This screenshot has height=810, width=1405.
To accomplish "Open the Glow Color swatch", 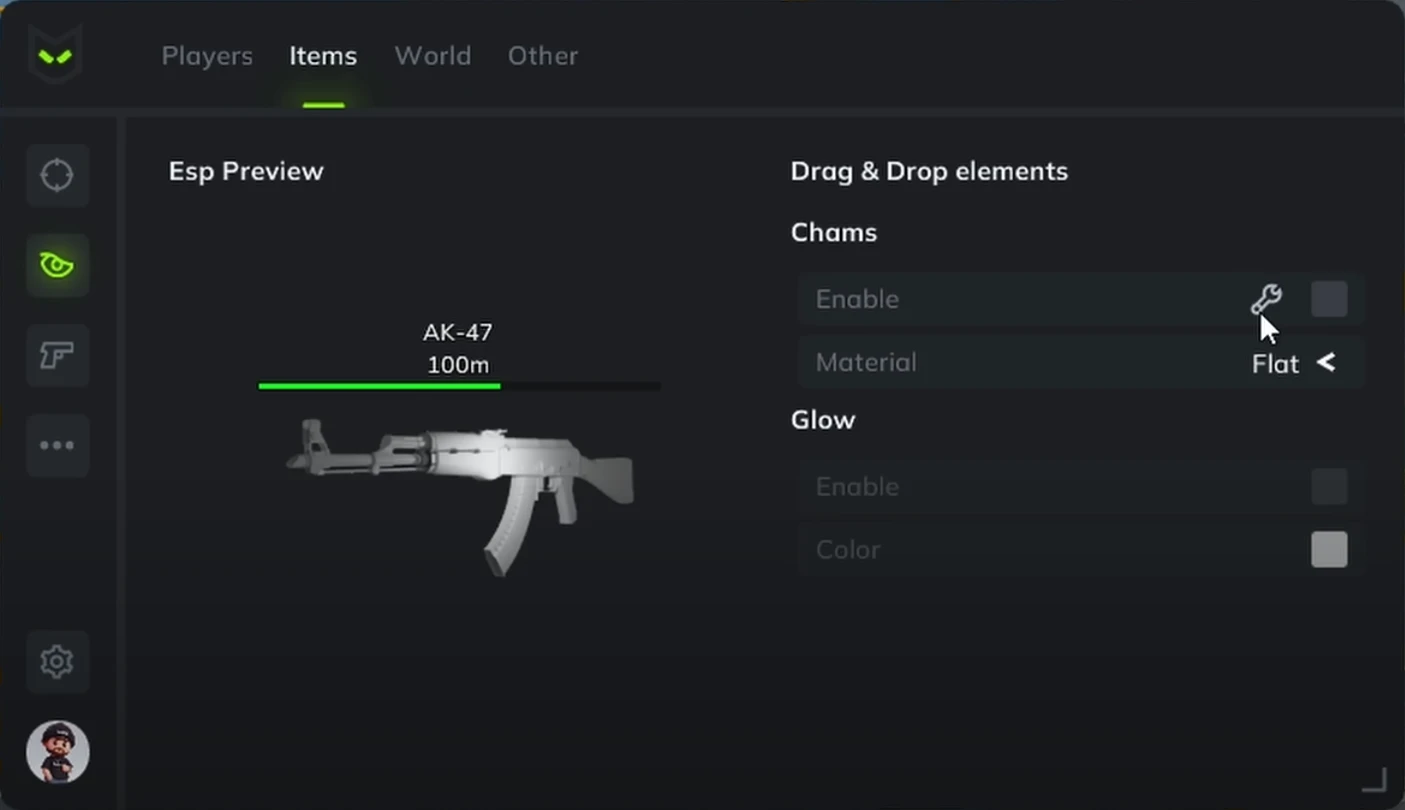I will (x=1329, y=549).
